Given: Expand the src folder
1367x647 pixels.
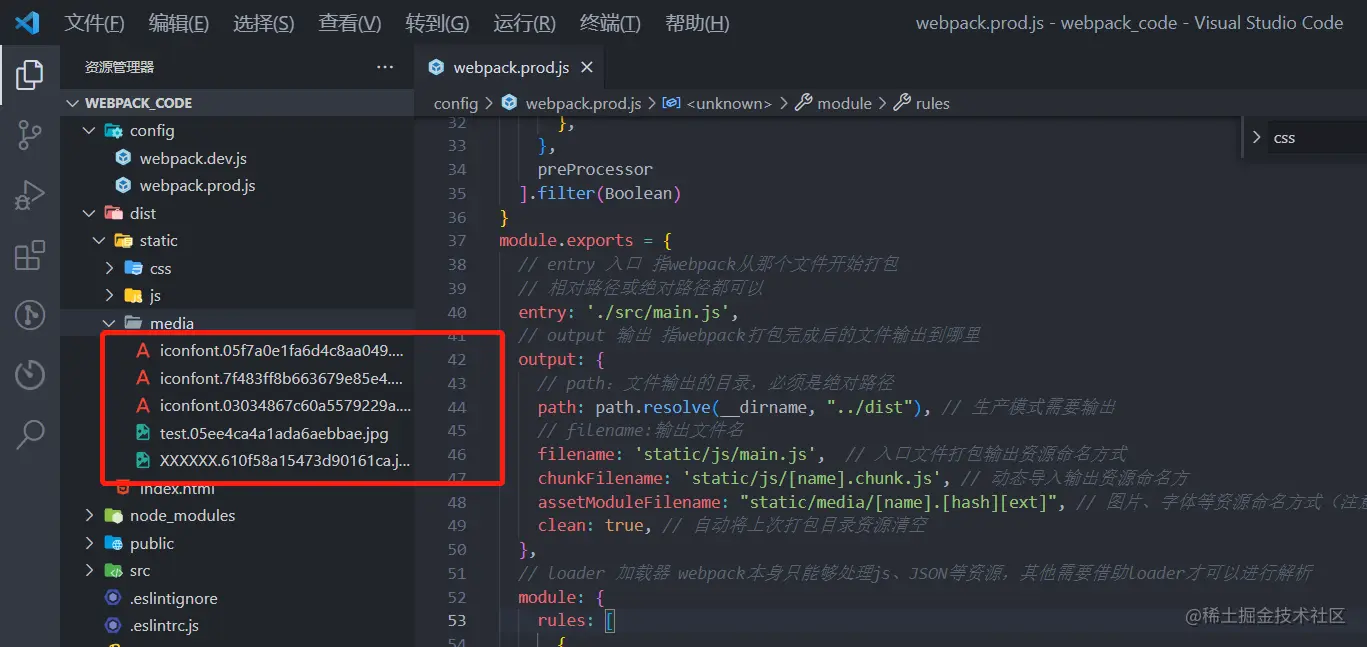Looking at the screenshot, I should [237, 571].
